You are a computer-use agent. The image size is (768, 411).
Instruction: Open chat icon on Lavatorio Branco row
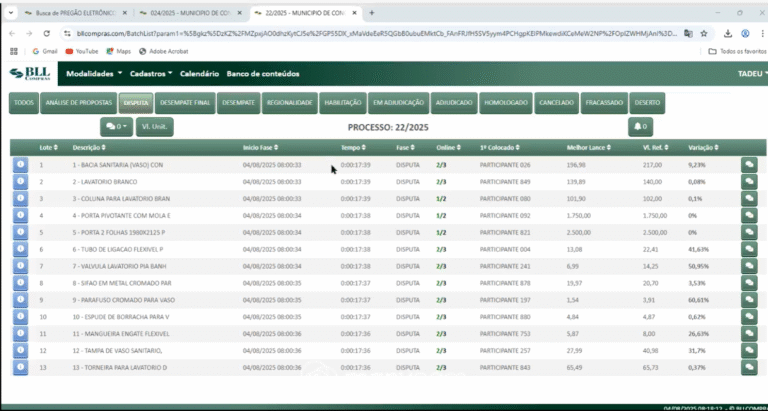pos(749,182)
